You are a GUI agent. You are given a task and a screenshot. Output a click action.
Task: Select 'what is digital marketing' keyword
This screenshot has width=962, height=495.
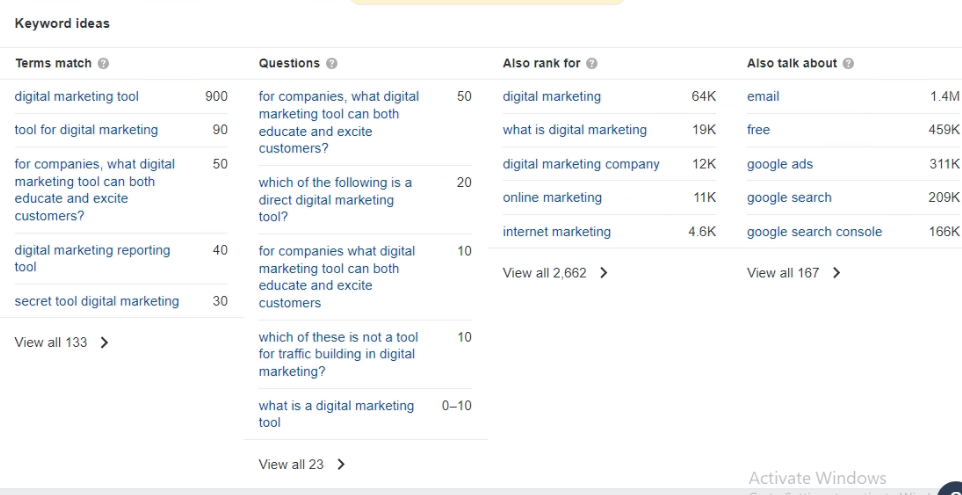coord(574,129)
